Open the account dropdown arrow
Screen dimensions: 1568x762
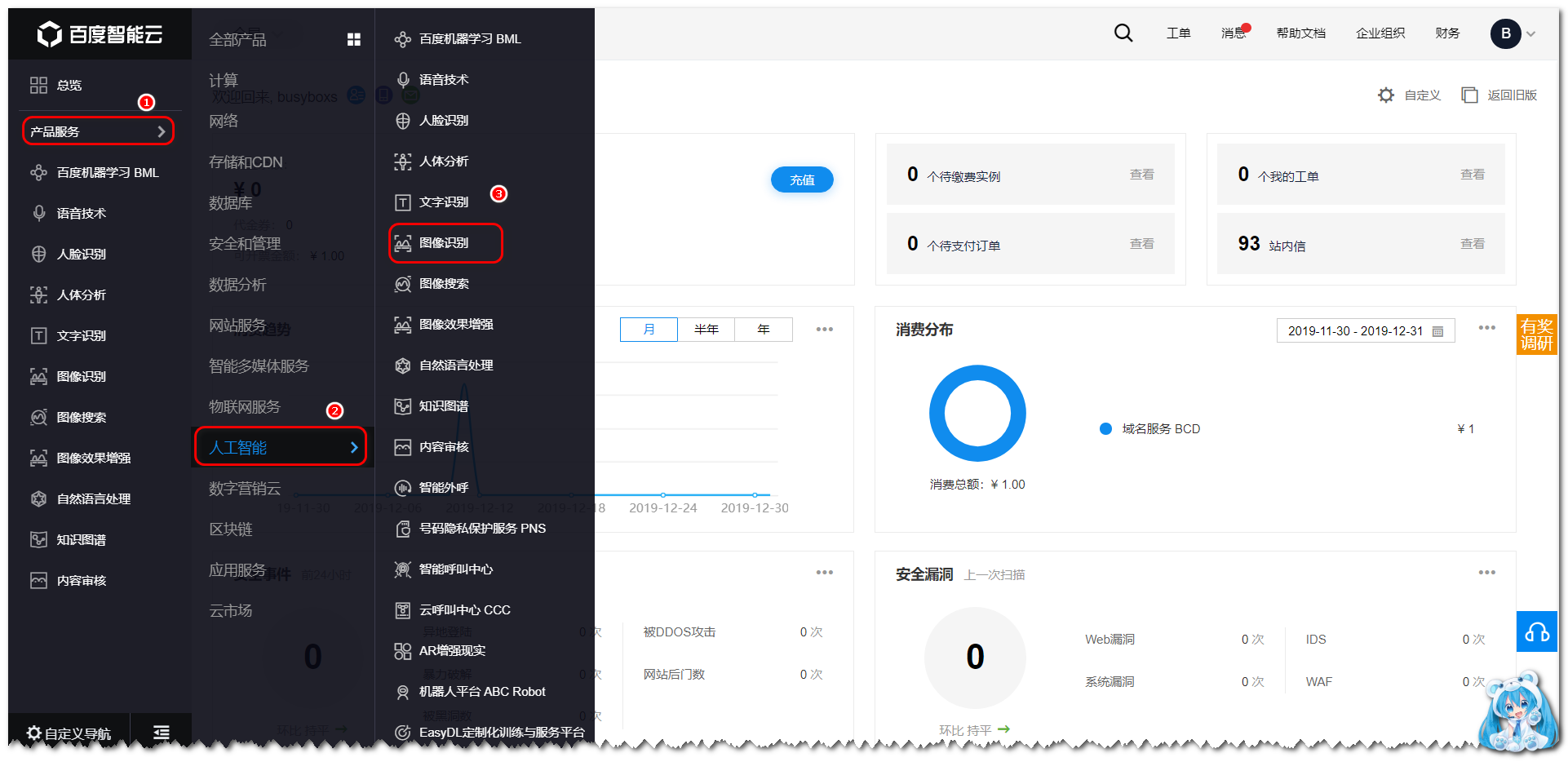pos(1531,34)
